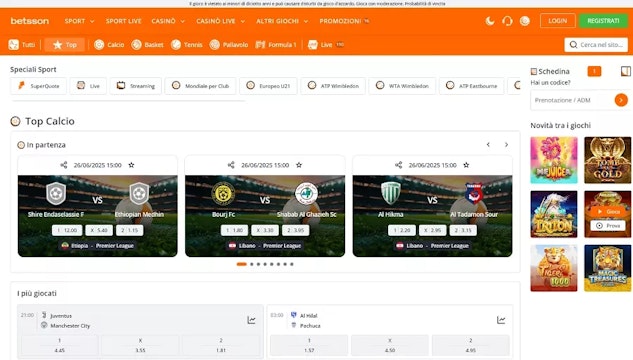
Task: Submit booking code arrow button
Action: (x=621, y=100)
